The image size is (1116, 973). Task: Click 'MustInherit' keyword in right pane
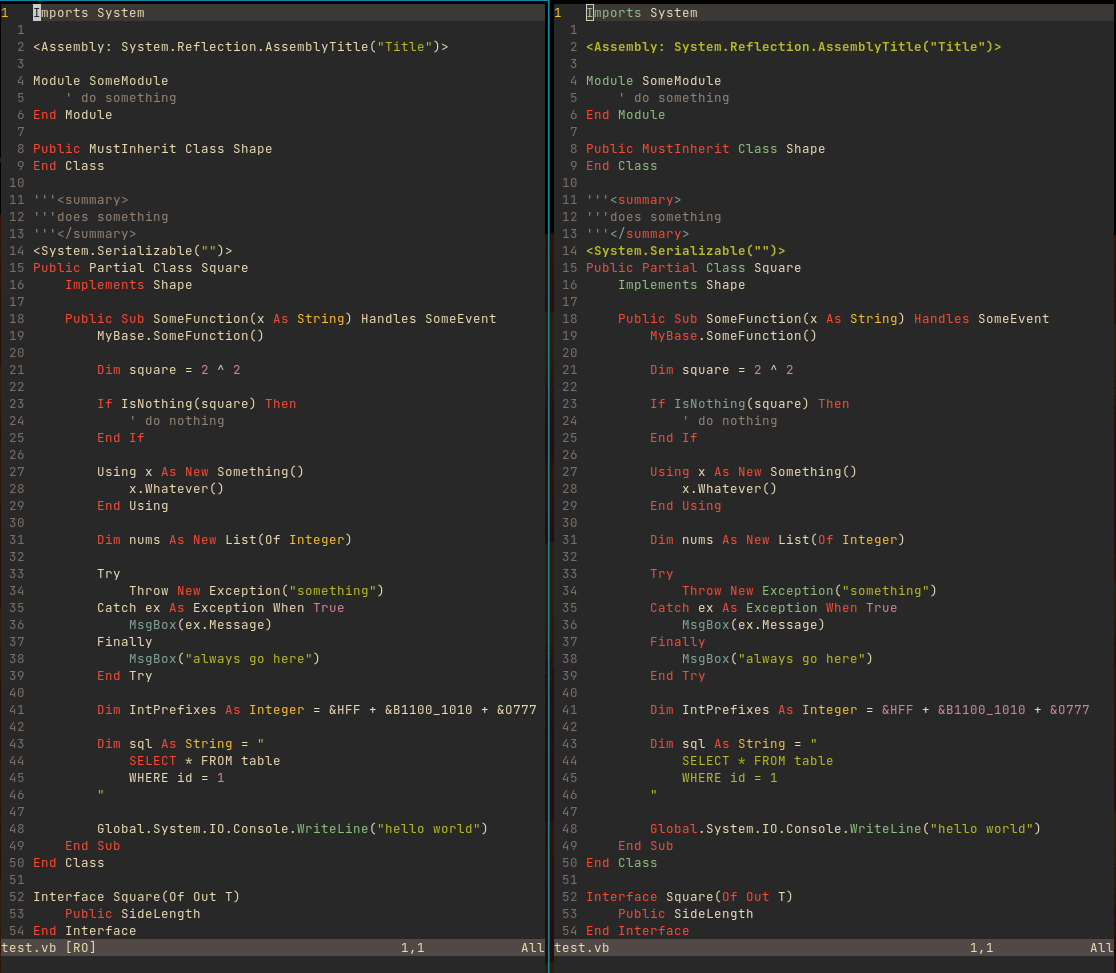pos(685,149)
